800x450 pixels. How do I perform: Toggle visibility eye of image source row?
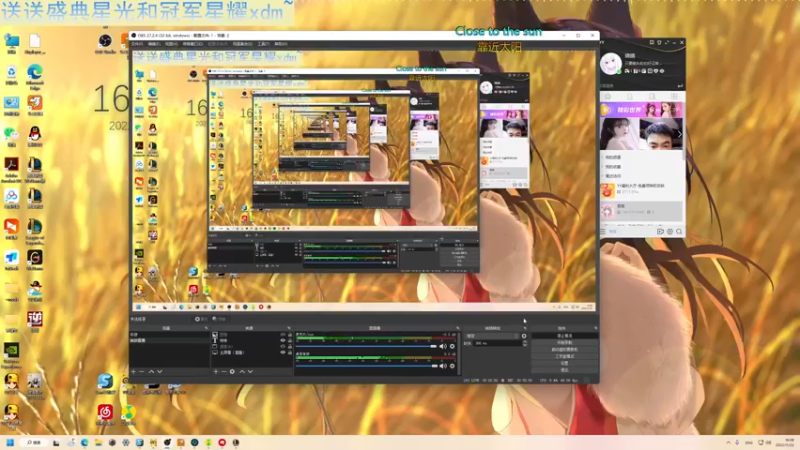pos(283,335)
